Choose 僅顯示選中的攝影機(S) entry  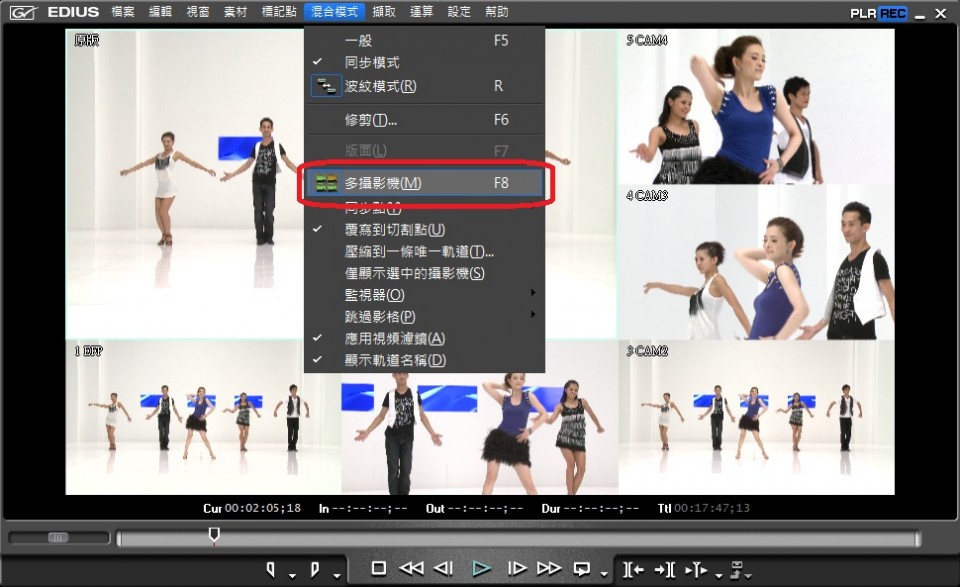pyautogui.click(x=424, y=273)
